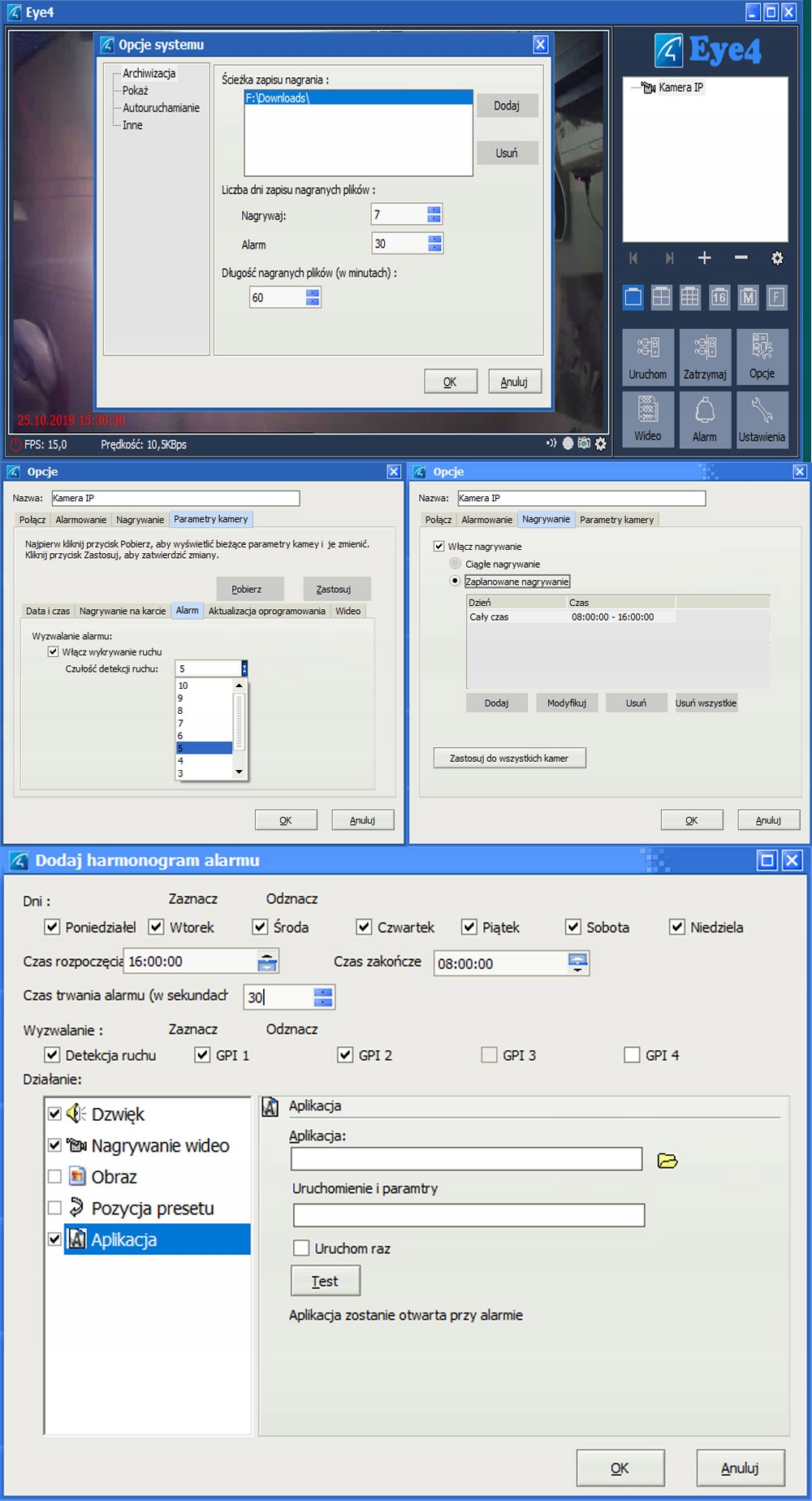
Task: Open Aktualizacja oprogramowania sub-tab
Action: coord(266,611)
